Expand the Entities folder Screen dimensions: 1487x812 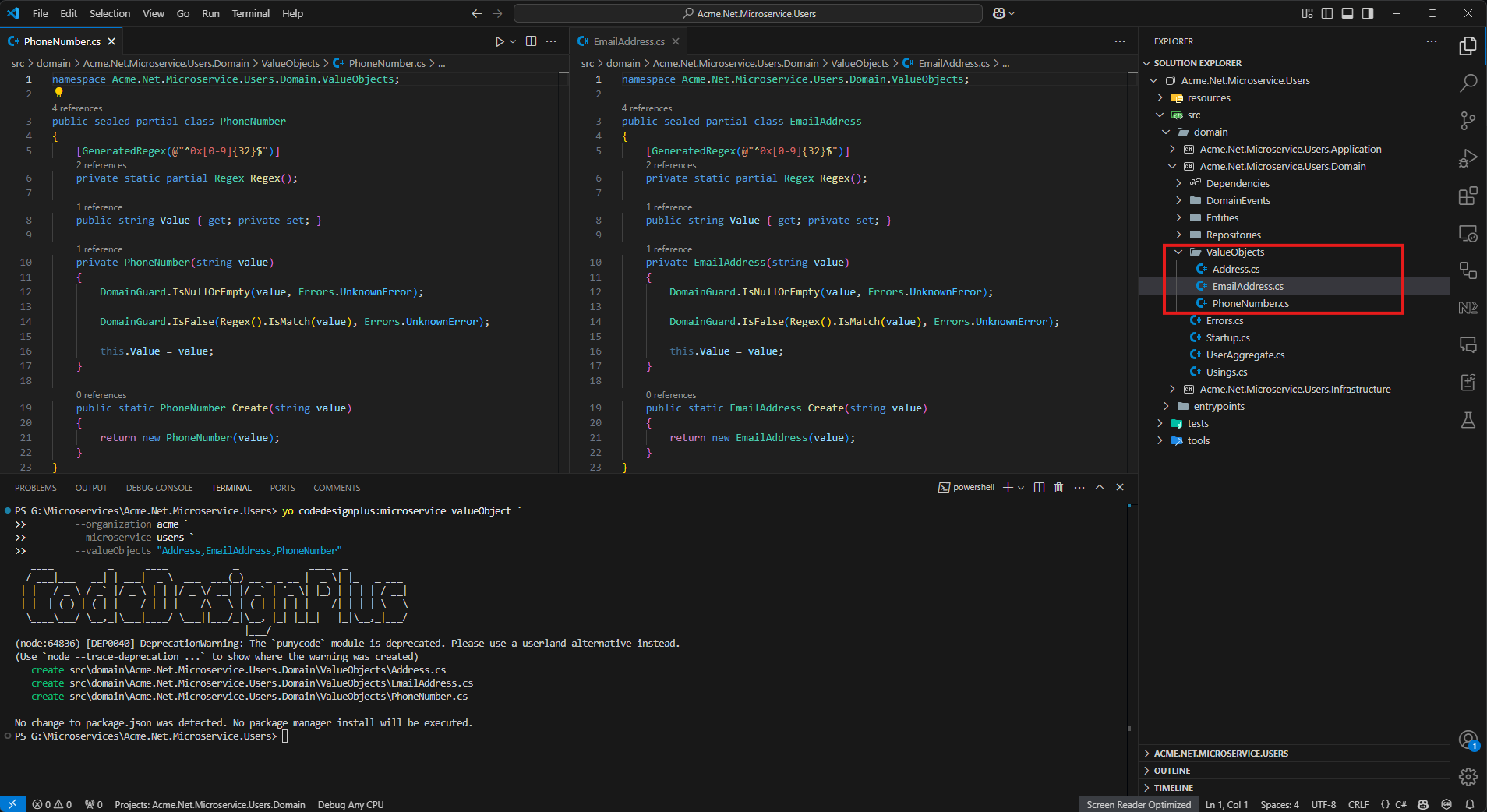point(1179,217)
